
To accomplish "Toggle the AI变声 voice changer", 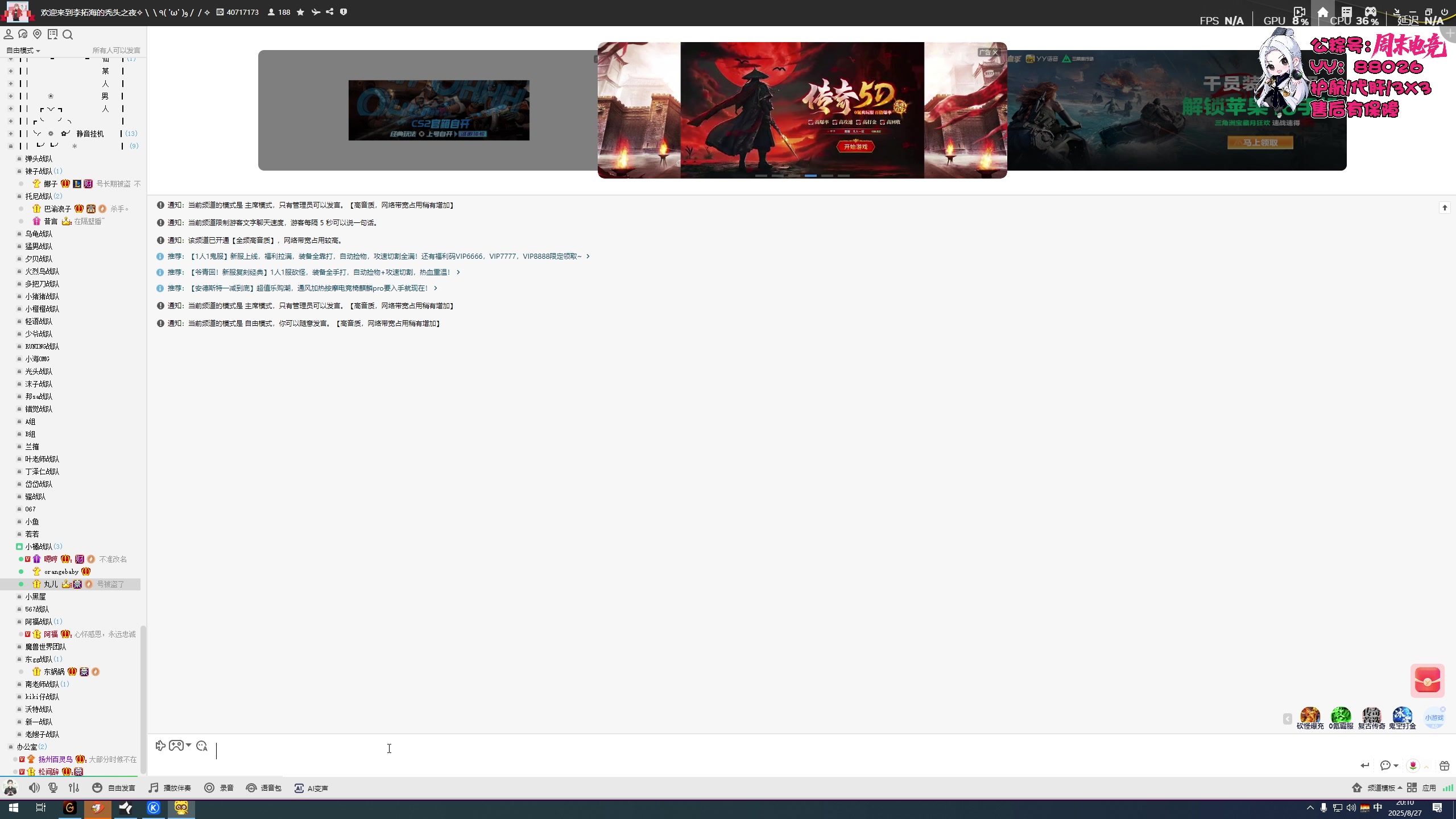I will [311, 788].
